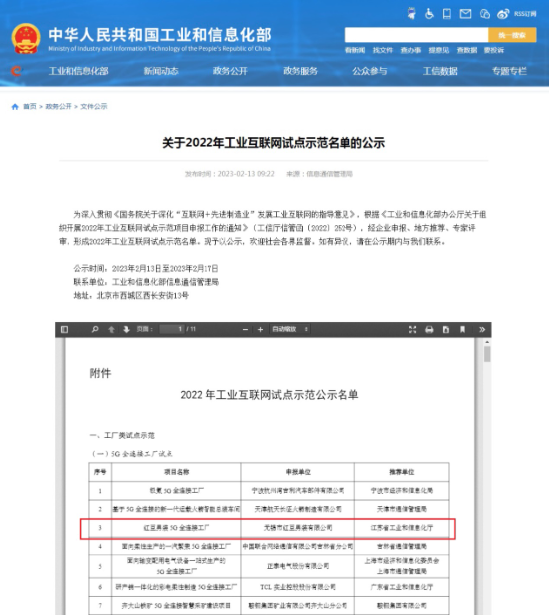Open the 查办事 quick link
The width and height of the screenshot is (550, 616).
pyautogui.click(x=411, y=50)
